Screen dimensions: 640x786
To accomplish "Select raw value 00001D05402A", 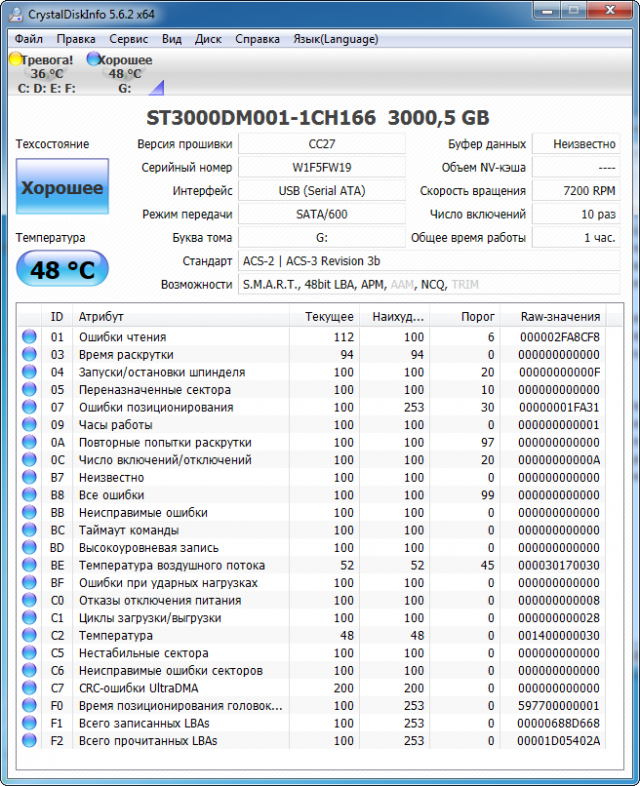I will click(x=559, y=740).
